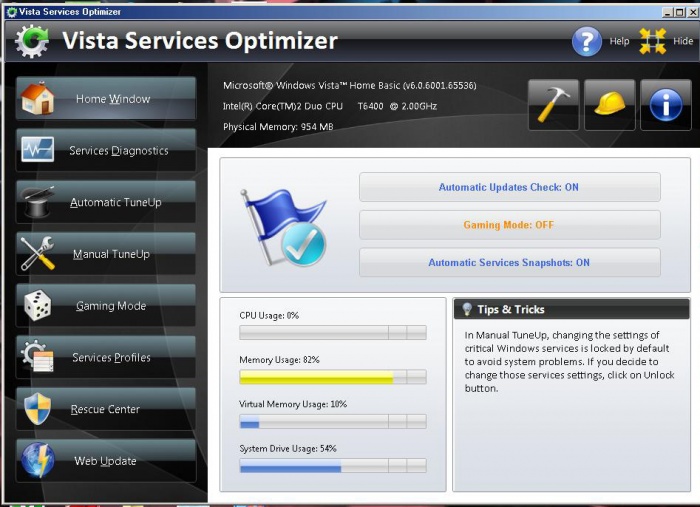Select Gaming Mode sidebar label
700x507 pixels.
point(111,306)
